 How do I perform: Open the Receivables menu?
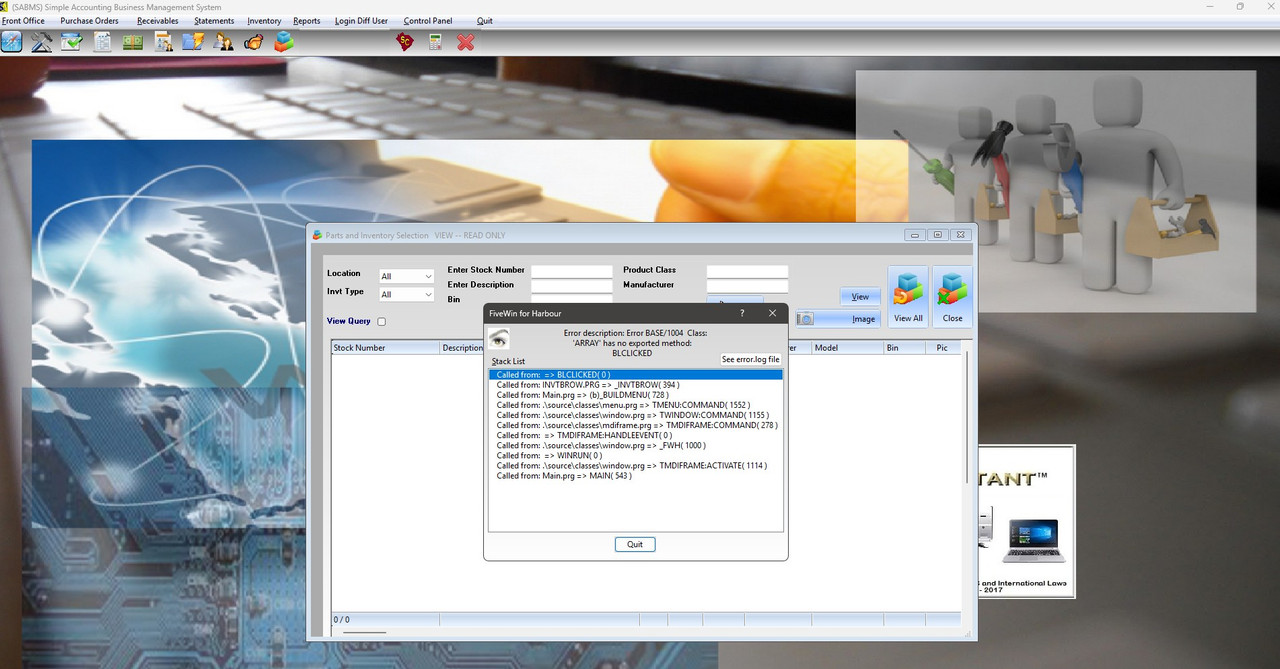tap(158, 21)
